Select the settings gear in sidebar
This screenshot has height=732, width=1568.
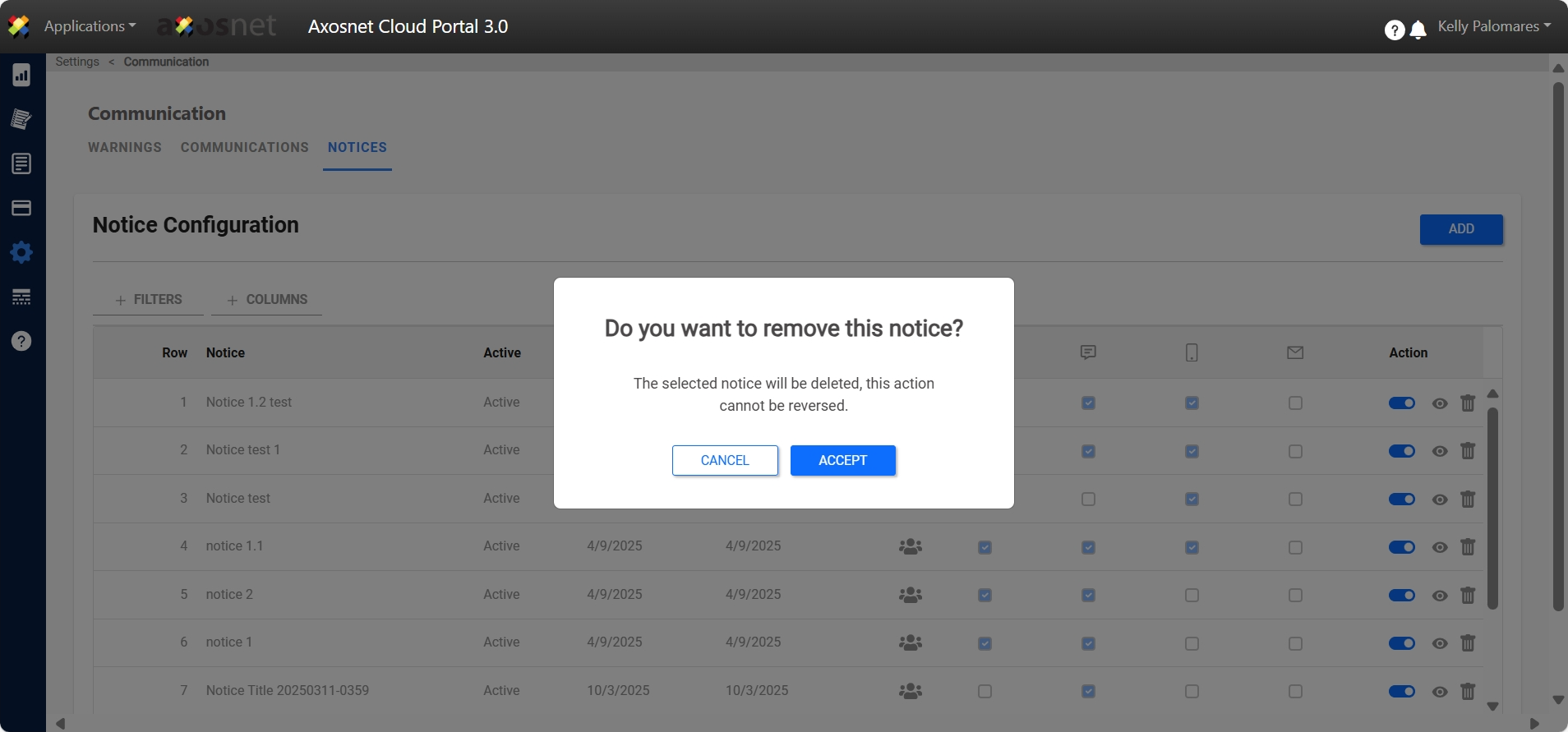[x=21, y=252]
